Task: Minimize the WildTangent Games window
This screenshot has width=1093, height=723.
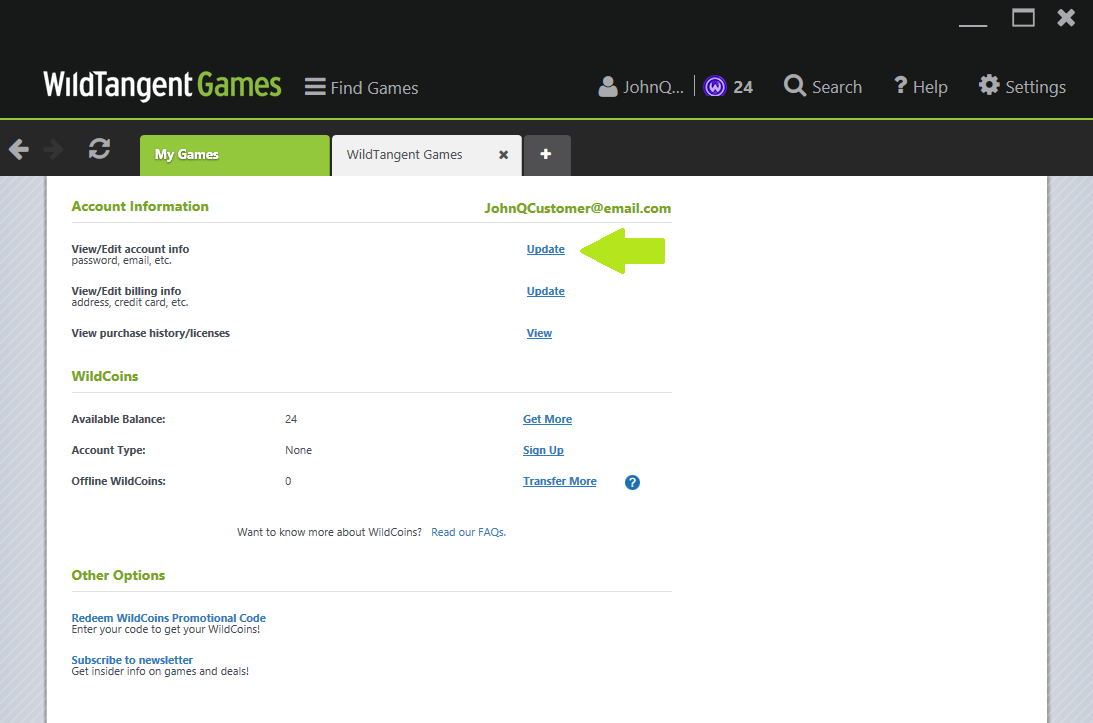Action: click(x=973, y=24)
